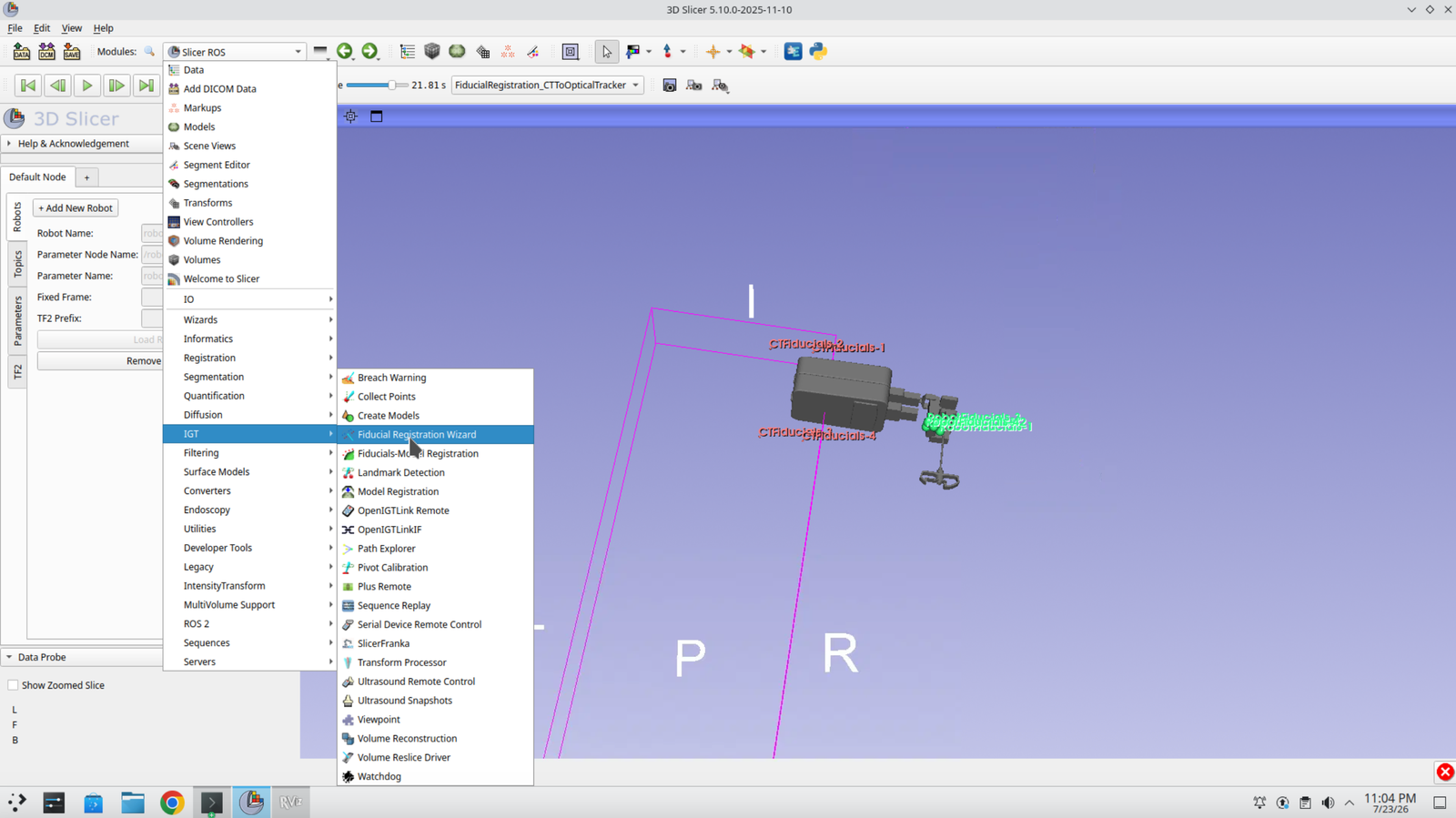Switch to the TF2 vertical tab
Screen dimensions: 1456x818
(17, 372)
